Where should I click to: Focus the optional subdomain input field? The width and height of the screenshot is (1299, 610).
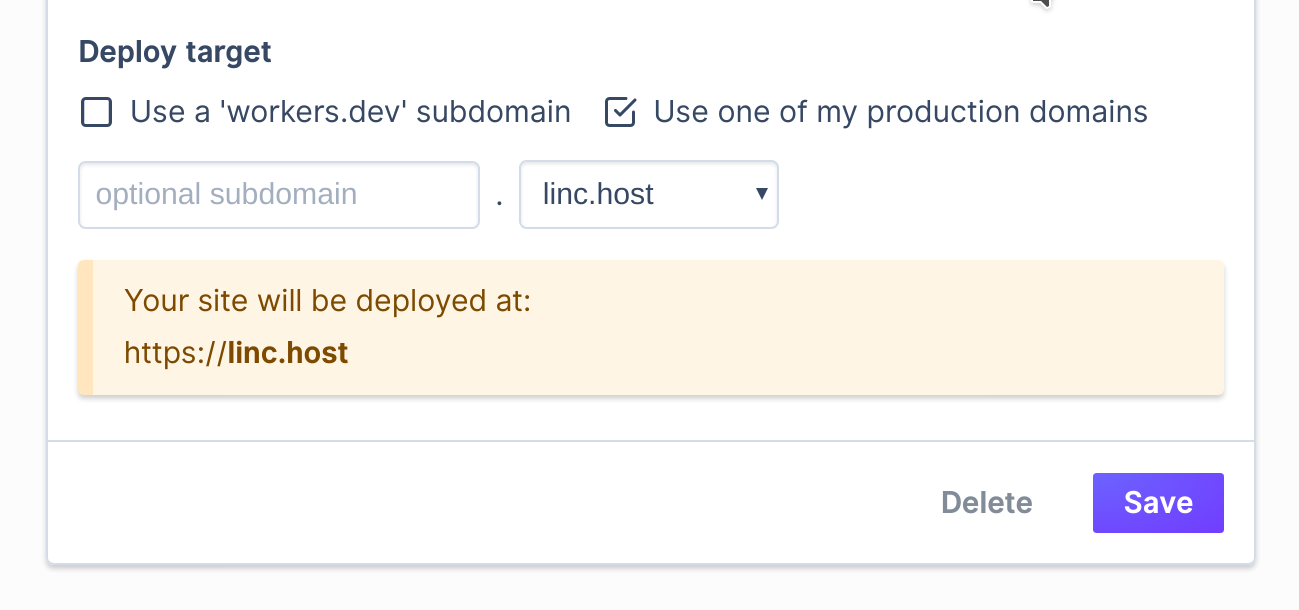279,194
